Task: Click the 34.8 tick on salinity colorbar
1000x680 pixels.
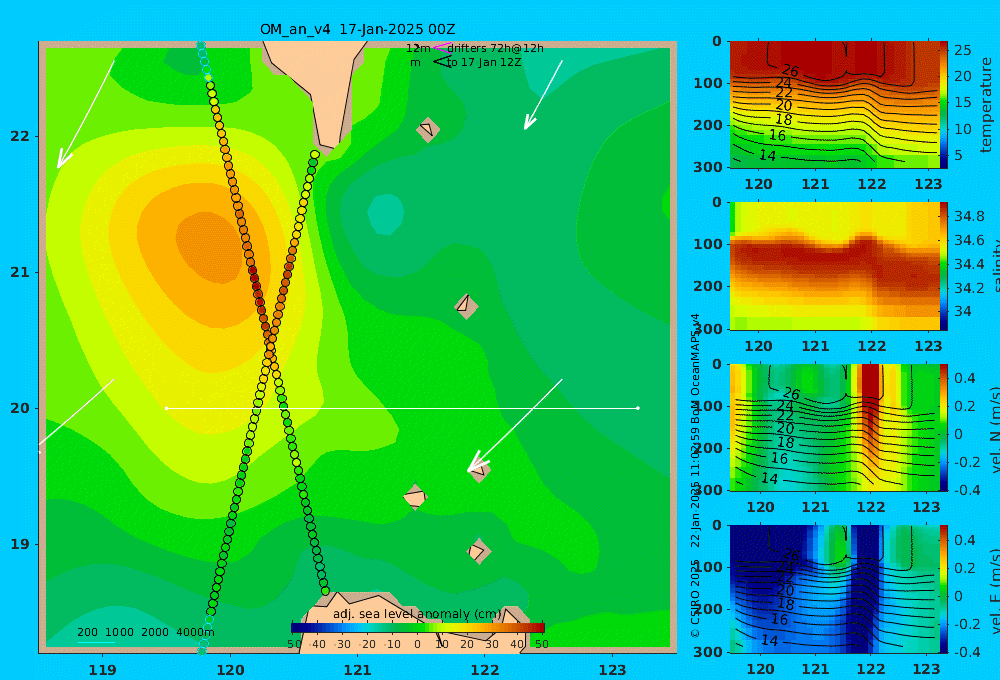Action: coord(969,216)
